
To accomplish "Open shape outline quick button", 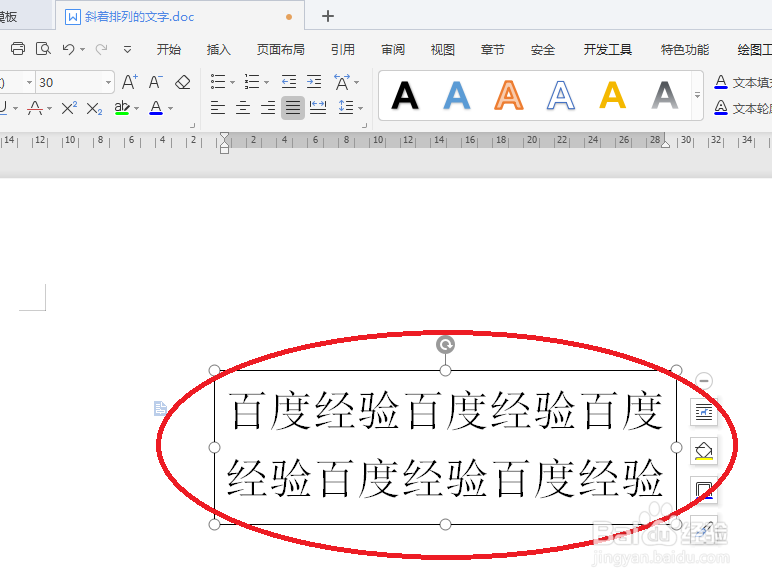I will pos(704,490).
